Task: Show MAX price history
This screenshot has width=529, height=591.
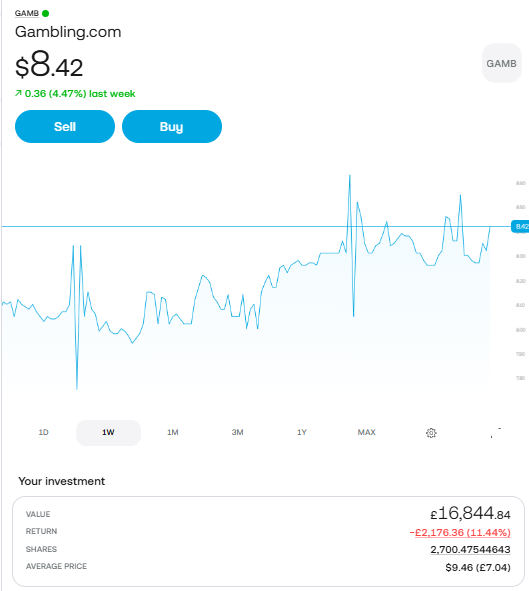Action: (x=367, y=432)
